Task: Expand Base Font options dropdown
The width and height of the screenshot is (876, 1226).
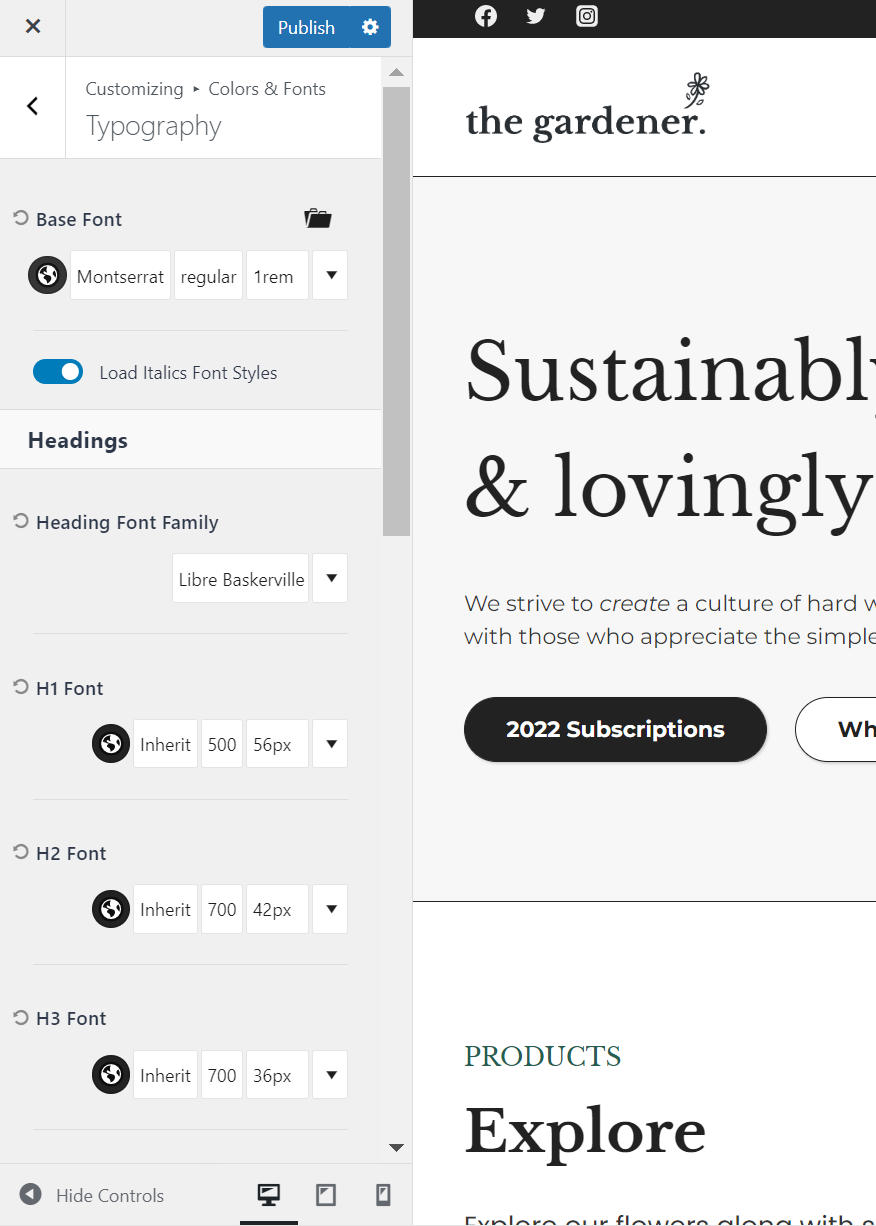Action: point(330,275)
